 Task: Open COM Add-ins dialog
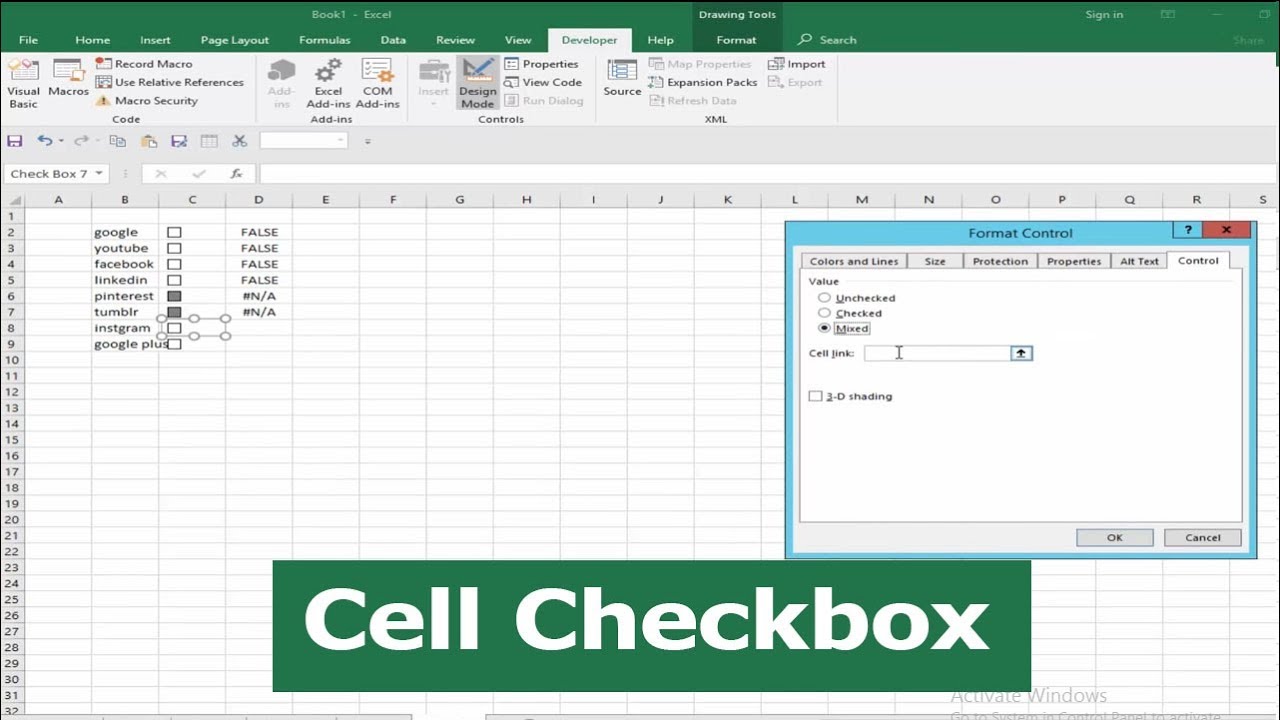coord(377,83)
